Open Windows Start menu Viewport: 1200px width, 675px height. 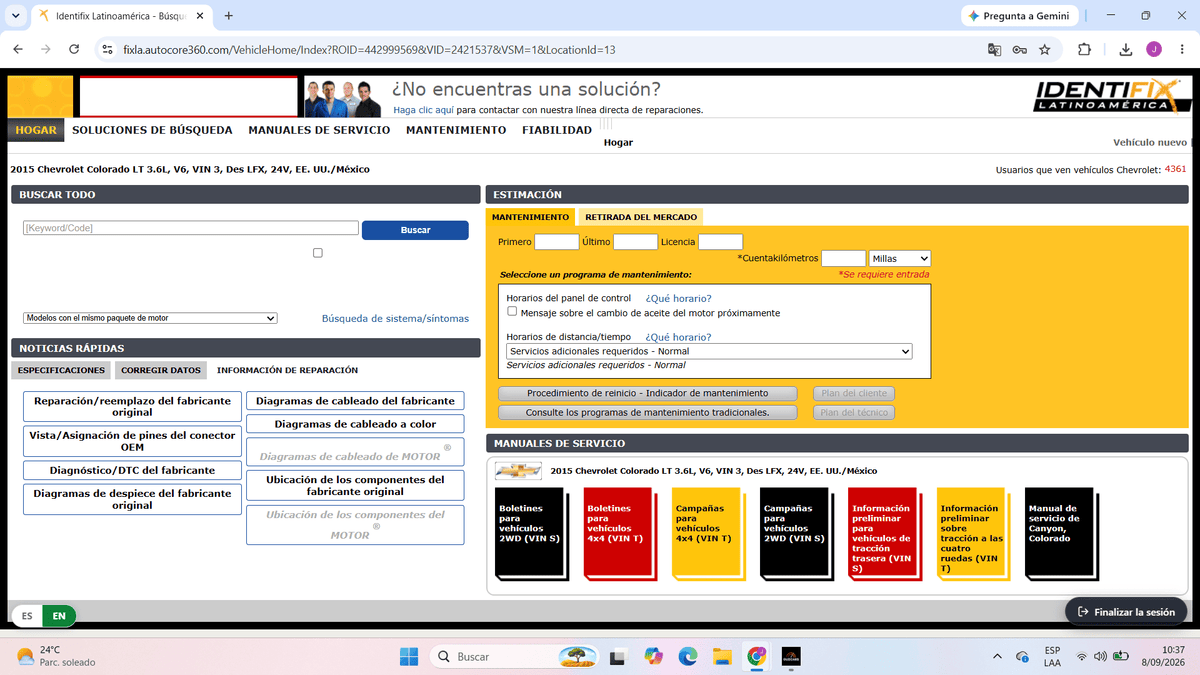pos(409,656)
